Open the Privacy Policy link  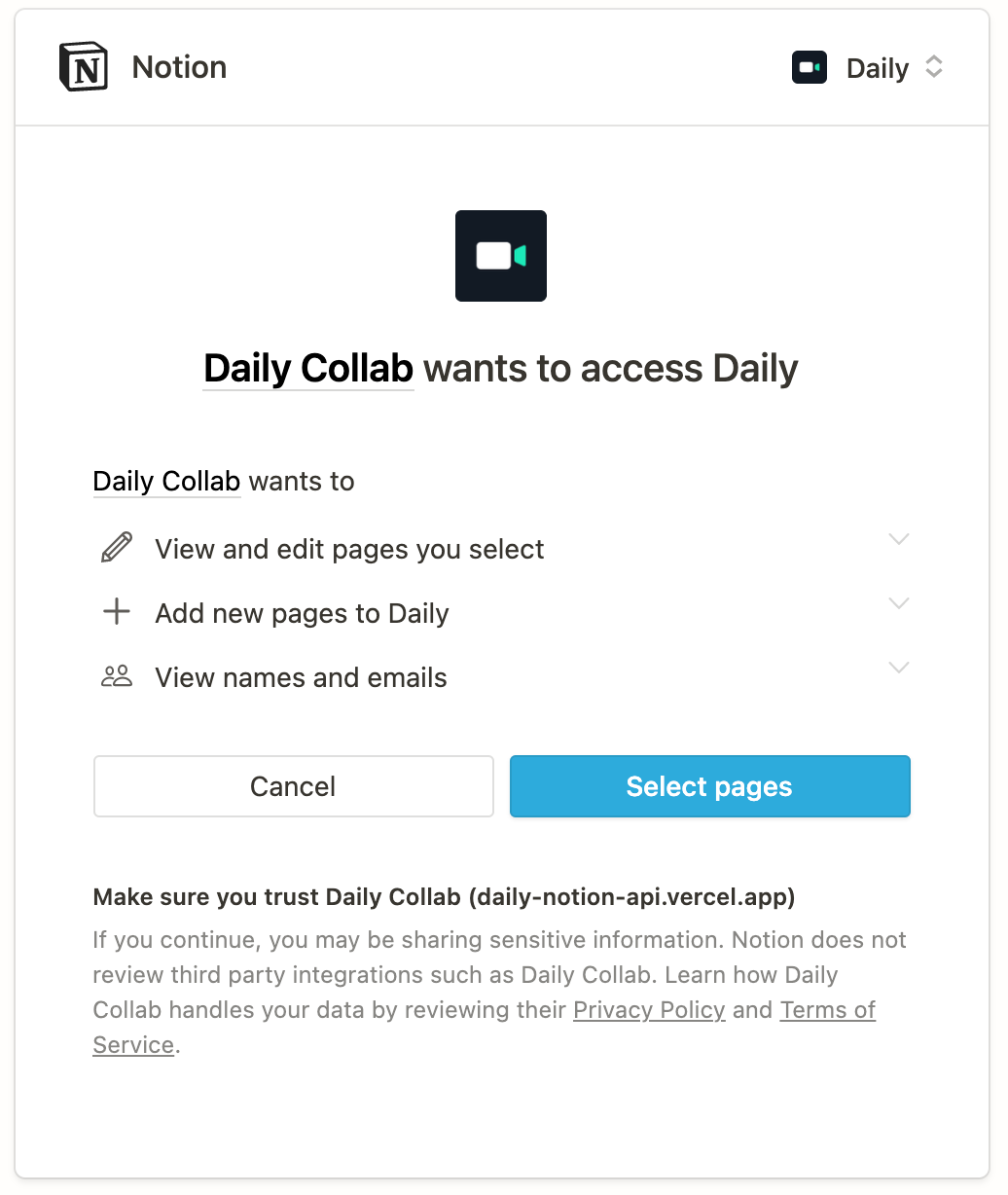tap(649, 1010)
